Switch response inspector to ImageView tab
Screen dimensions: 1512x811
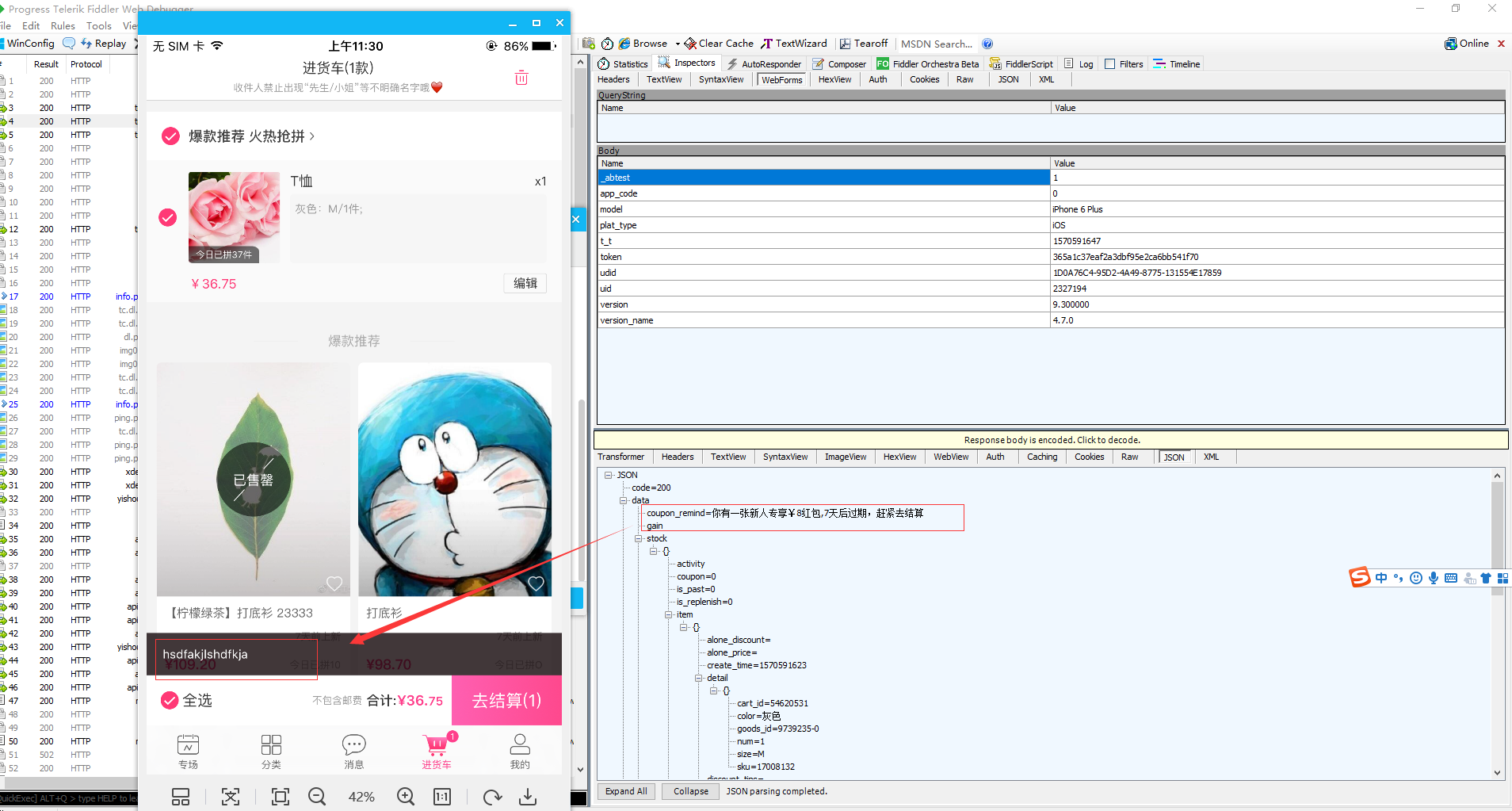(x=846, y=457)
